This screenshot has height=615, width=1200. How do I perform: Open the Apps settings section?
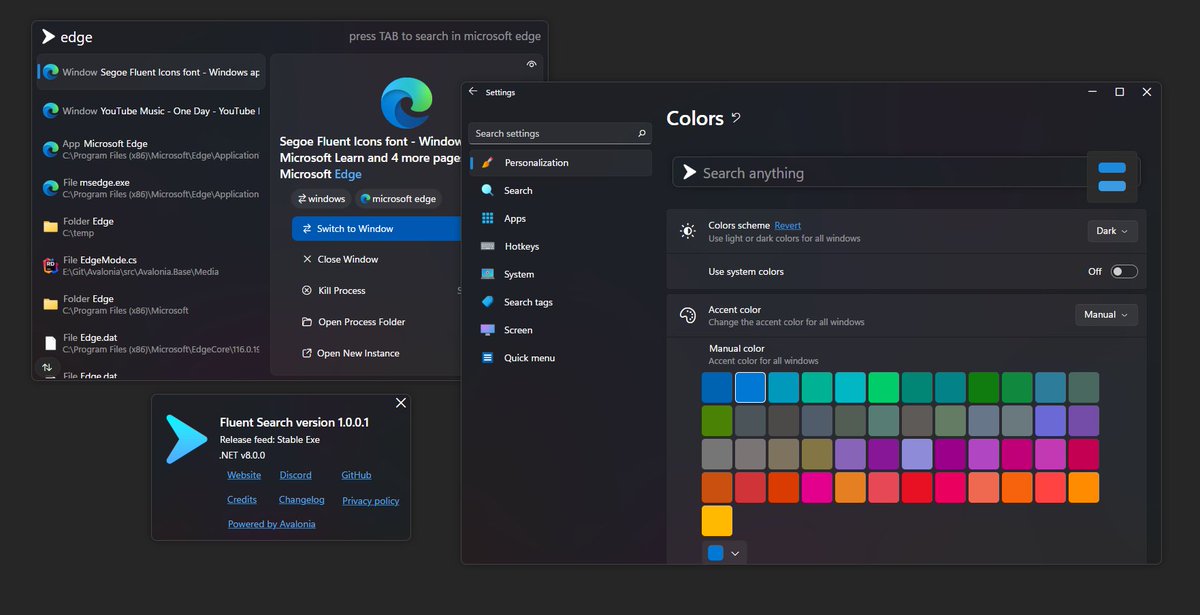560,218
